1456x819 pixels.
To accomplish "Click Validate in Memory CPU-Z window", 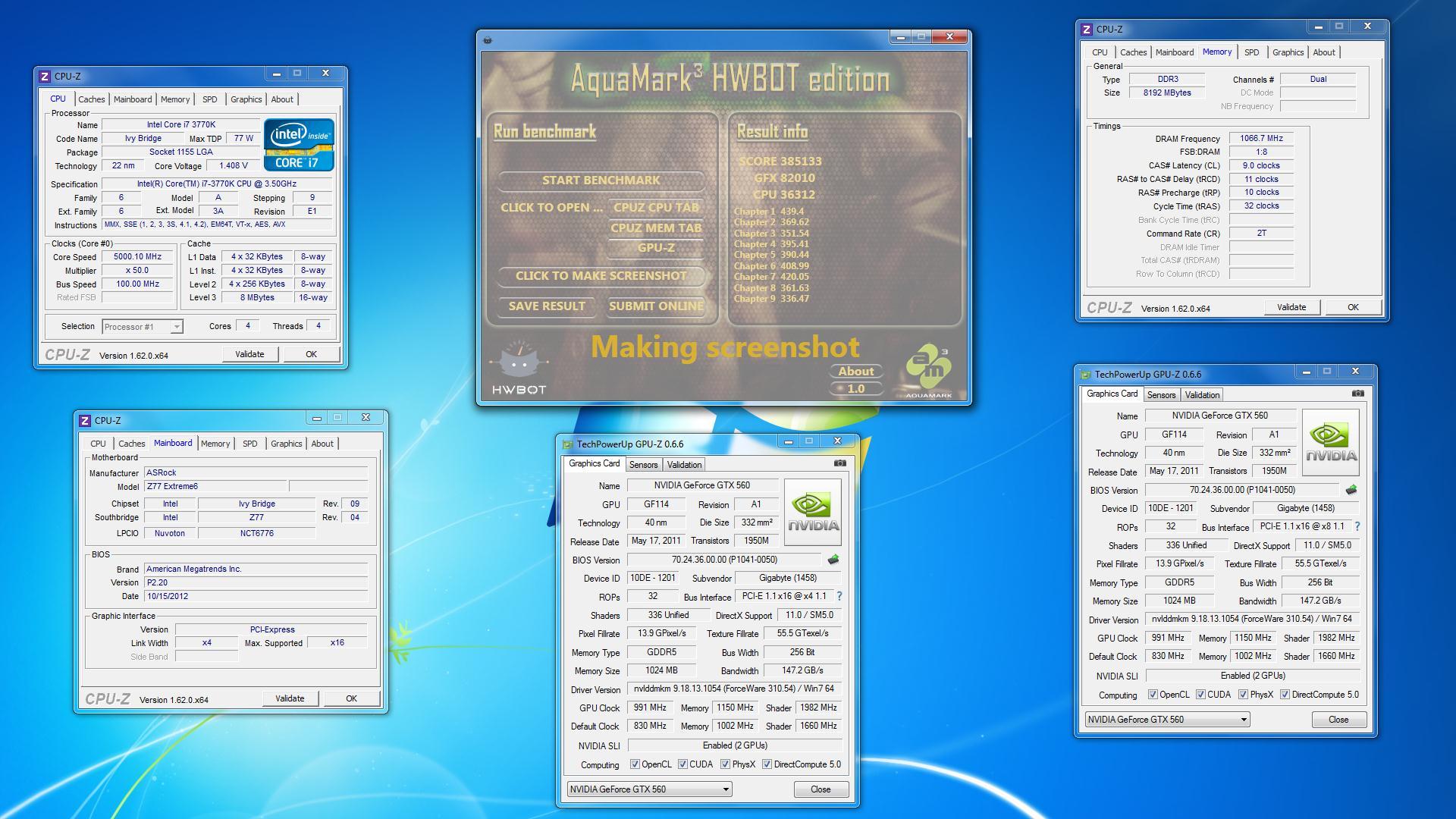I will click(x=1291, y=307).
